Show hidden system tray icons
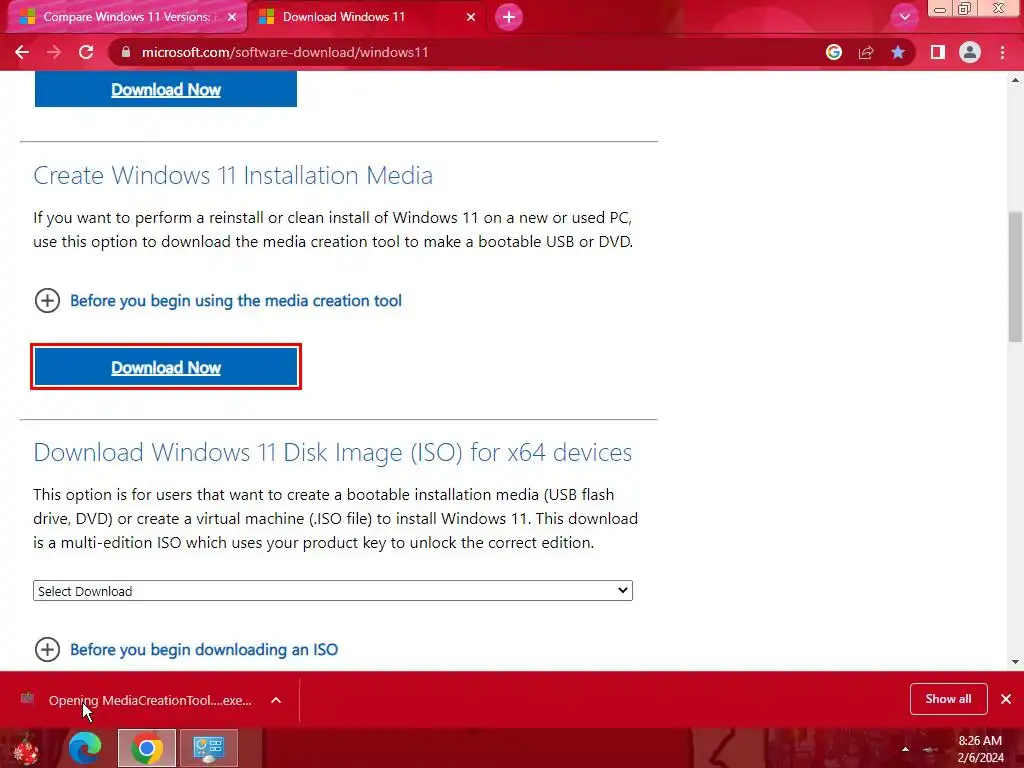This screenshot has width=1024, height=768. pyautogui.click(x=905, y=749)
